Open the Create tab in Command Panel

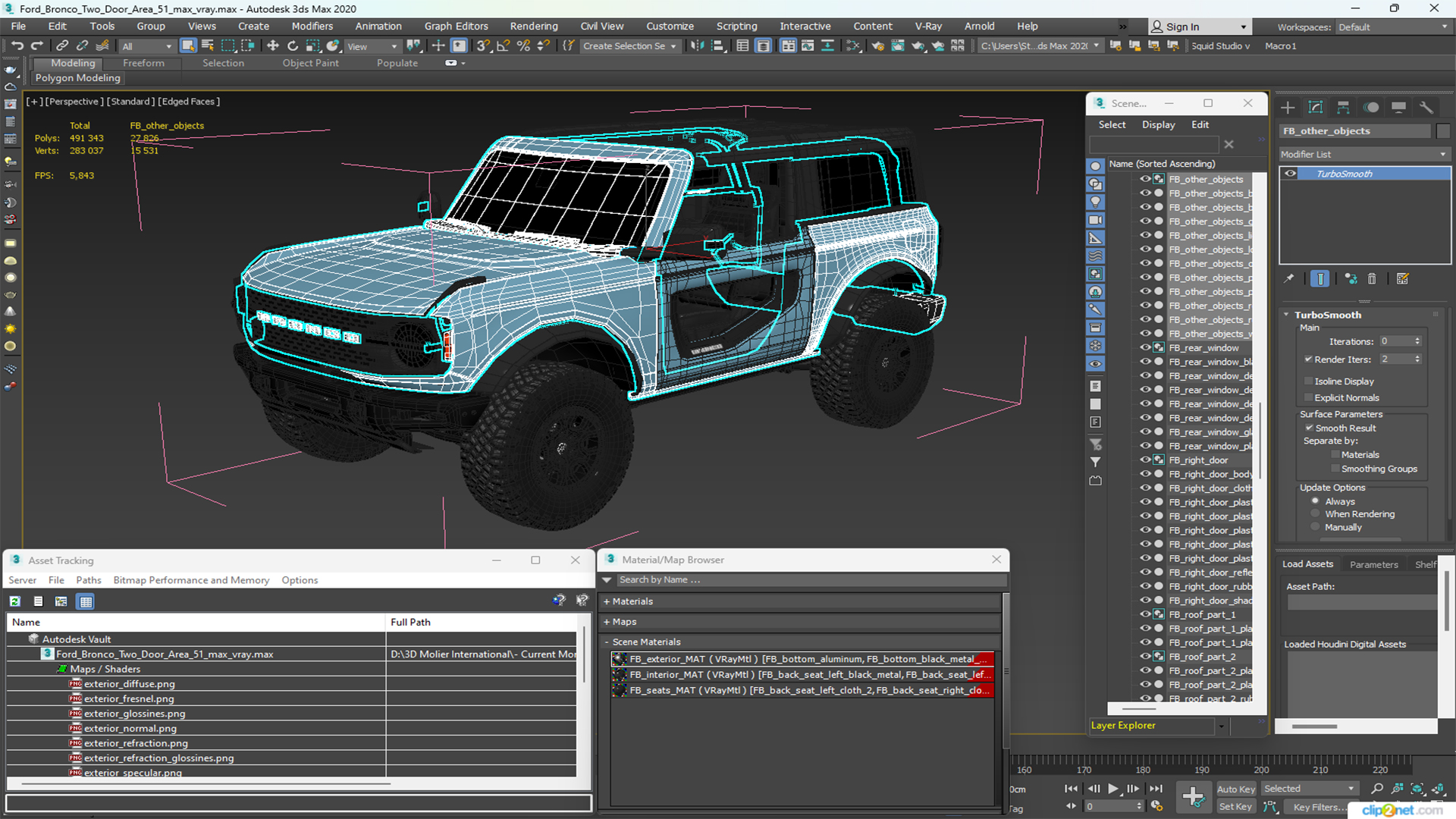pos(1288,107)
